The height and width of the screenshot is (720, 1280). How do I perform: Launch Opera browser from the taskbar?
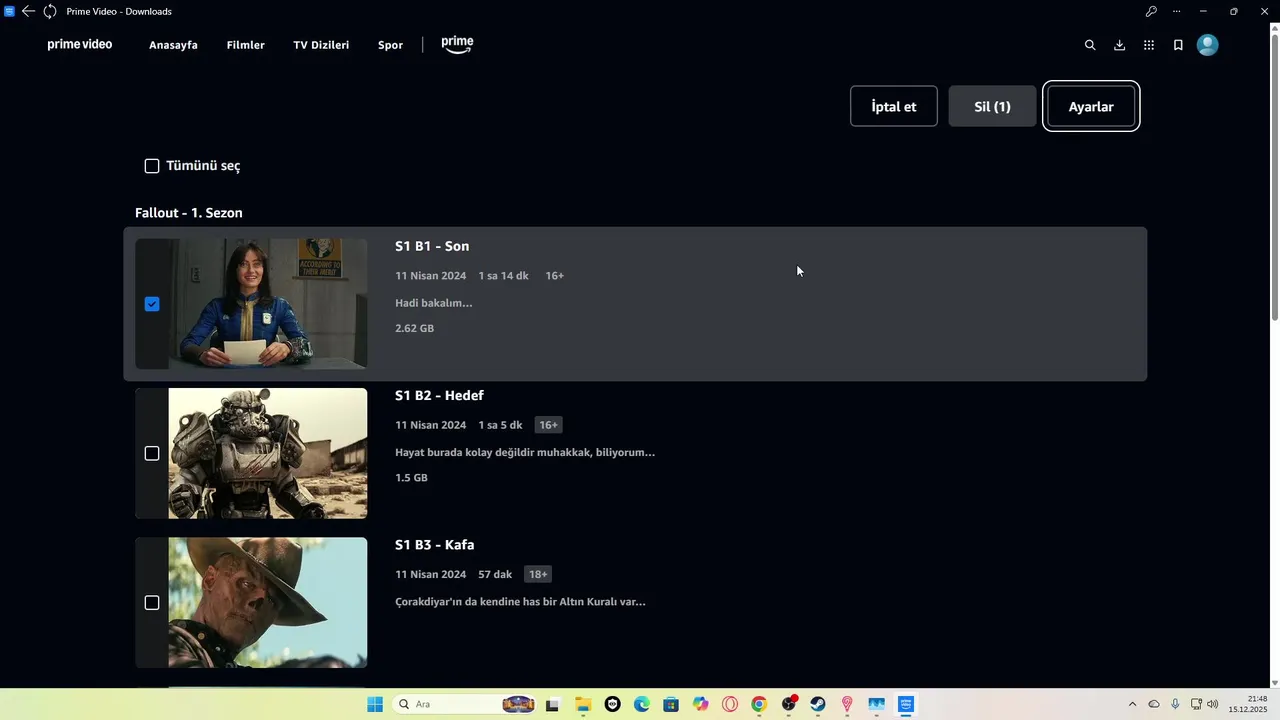730,704
